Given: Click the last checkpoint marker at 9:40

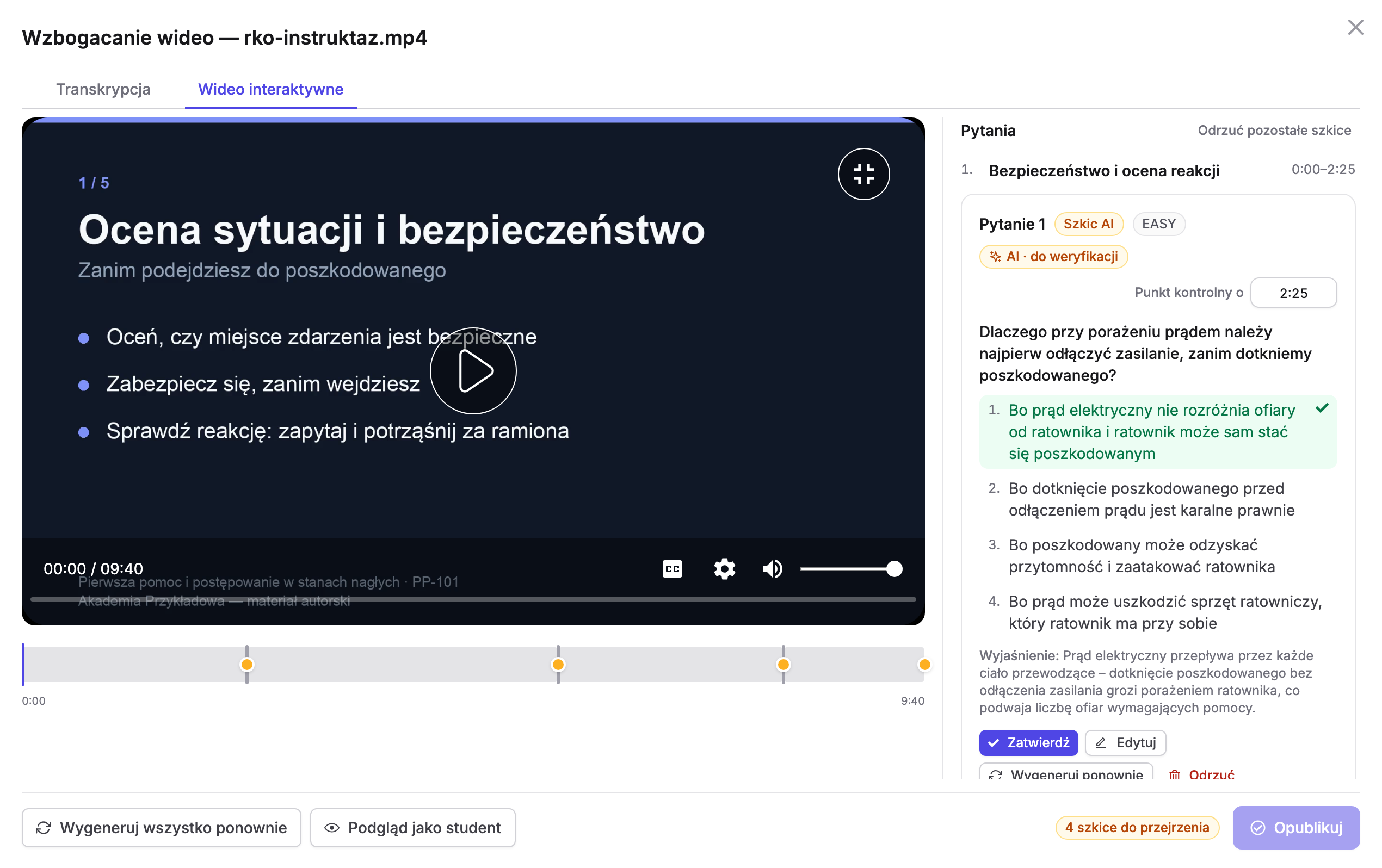Looking at the screenshot, I should point(924,665).
